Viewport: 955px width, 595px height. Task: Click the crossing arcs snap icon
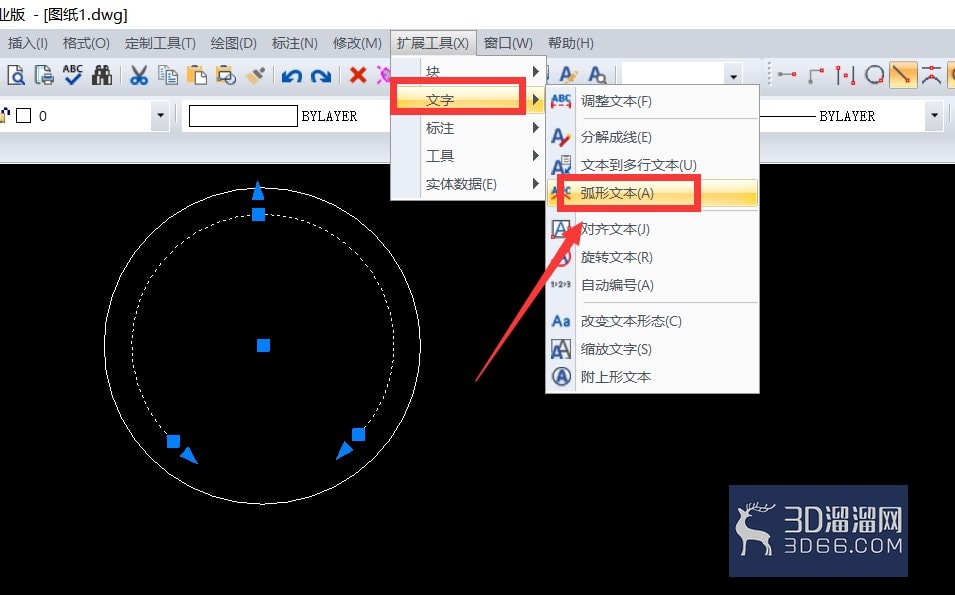click(x=931, y=75)
